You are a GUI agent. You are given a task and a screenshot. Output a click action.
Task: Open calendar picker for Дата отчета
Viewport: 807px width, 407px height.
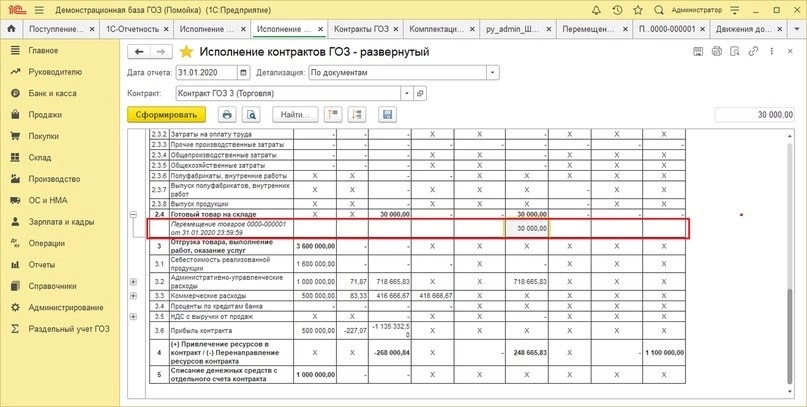[244, 73]
